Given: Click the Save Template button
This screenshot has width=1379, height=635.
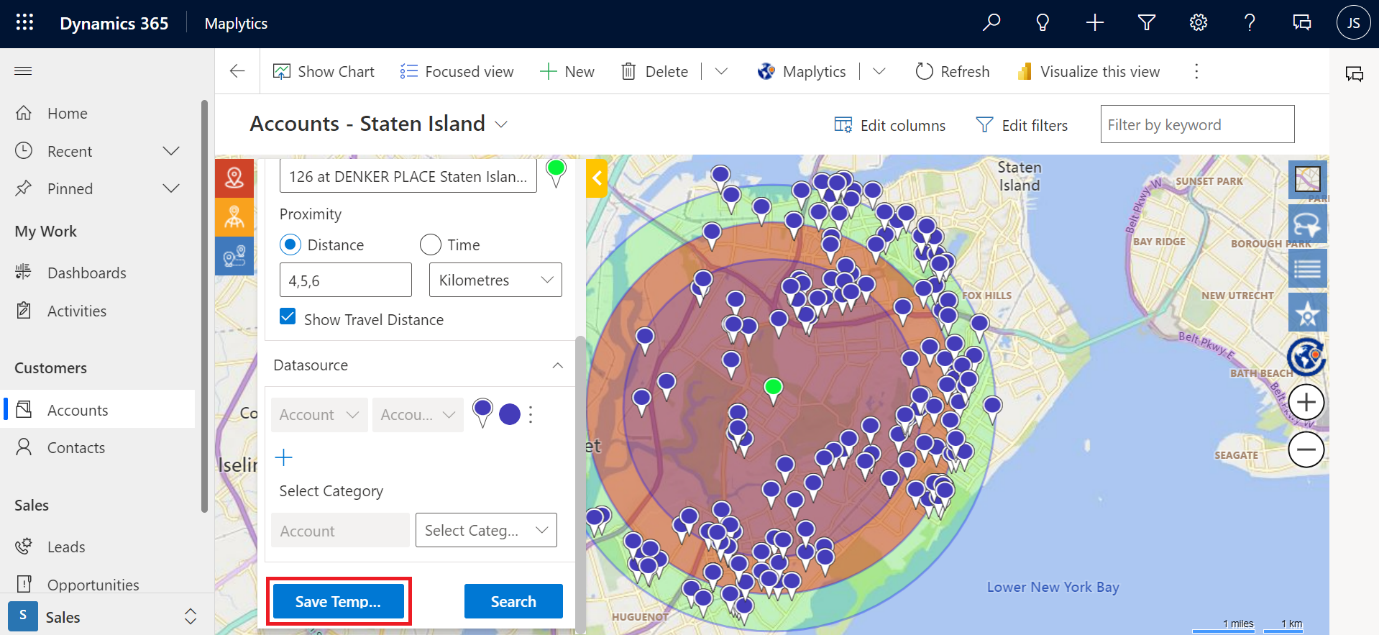Looking at the screenshot, I should point(338,601).
